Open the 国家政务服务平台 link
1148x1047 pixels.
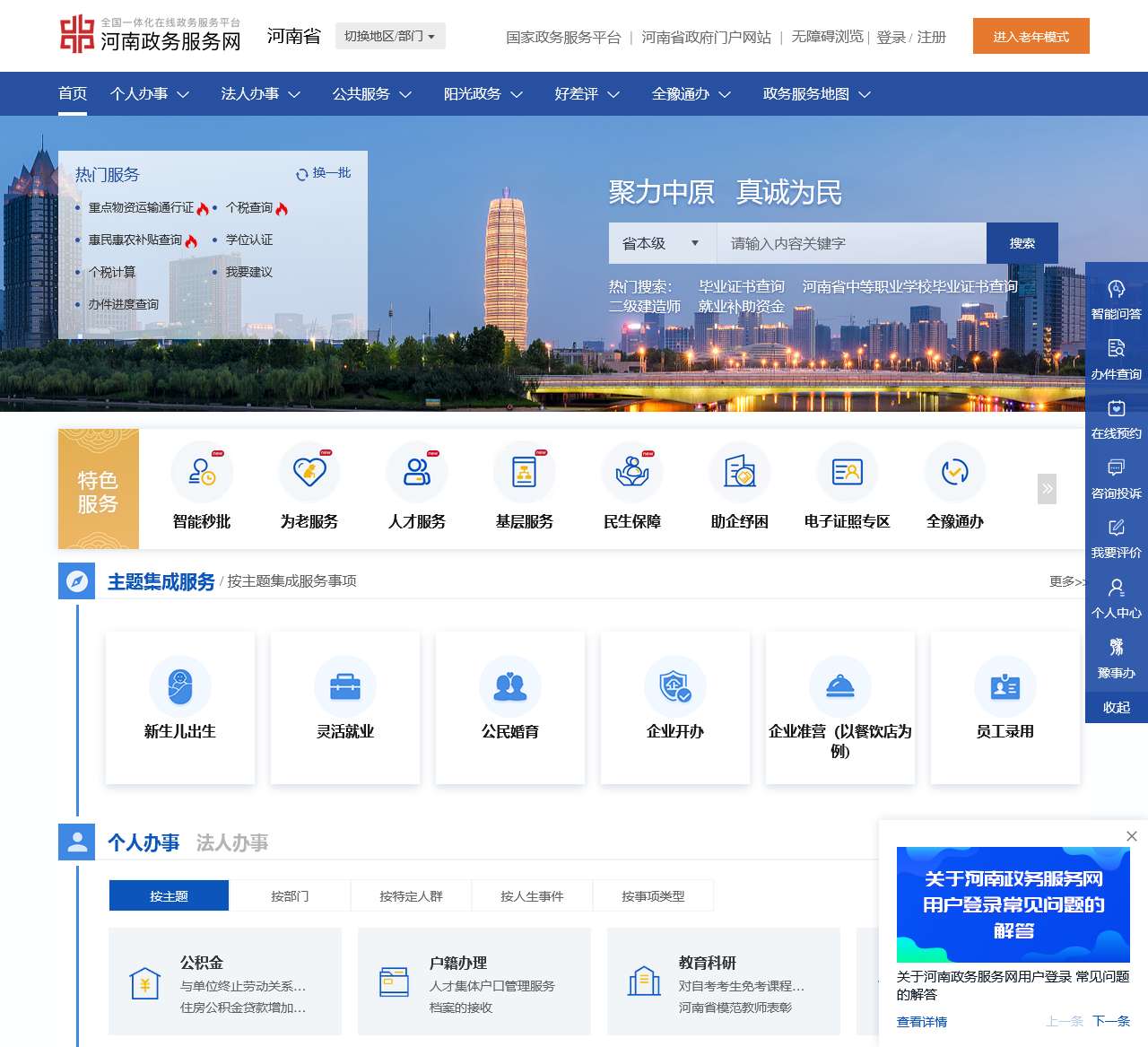564,39
